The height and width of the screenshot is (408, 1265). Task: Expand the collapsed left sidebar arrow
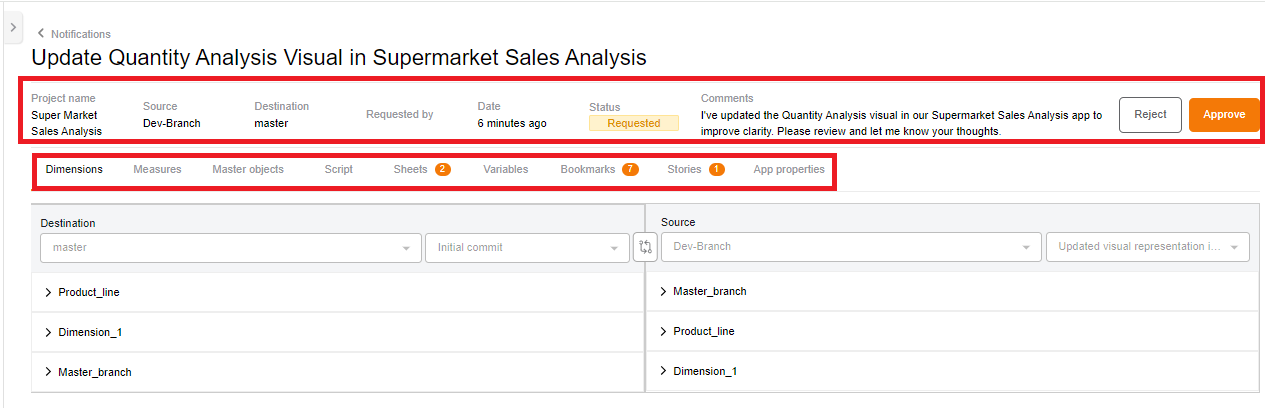(x=12, y=28)
